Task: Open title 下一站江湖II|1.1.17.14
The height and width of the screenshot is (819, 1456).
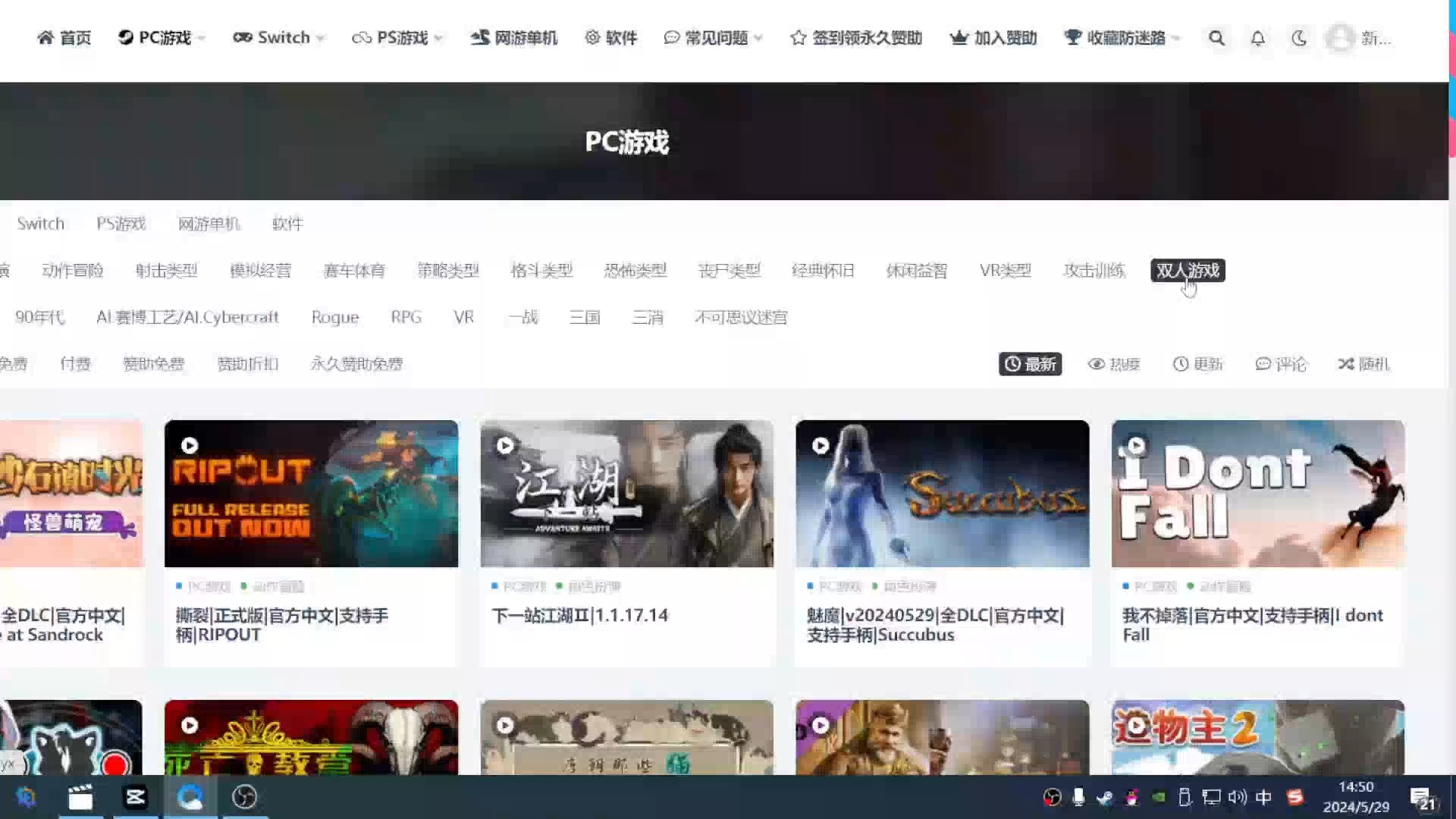Action: tap(580, 615)
